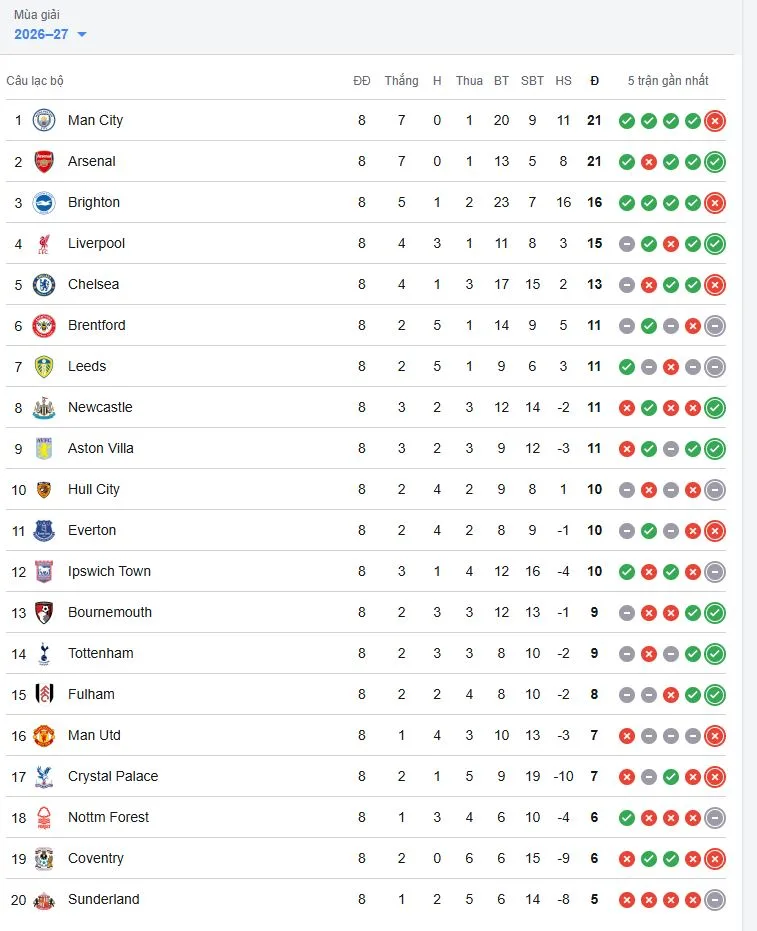Open the 2026–27 season dropdown
Screen dimensions: 757x931
coord(50,34)
